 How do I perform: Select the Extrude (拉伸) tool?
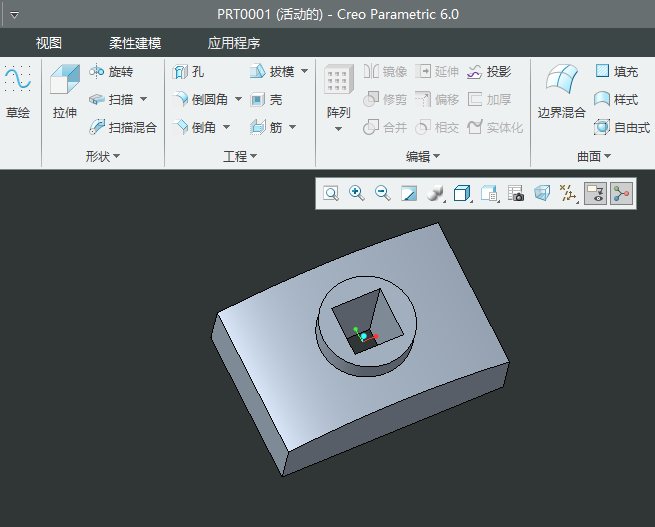point(65,91)
